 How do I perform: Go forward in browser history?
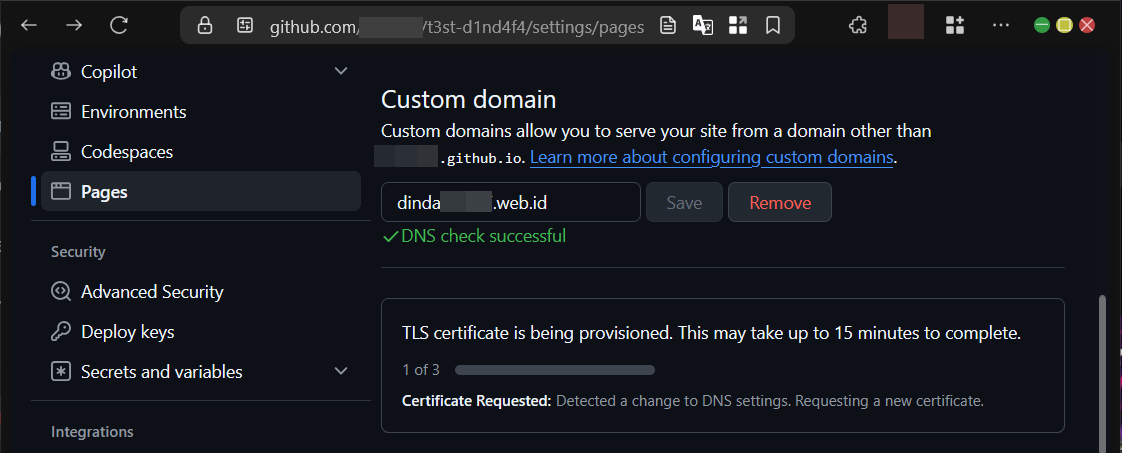(73, 26)
